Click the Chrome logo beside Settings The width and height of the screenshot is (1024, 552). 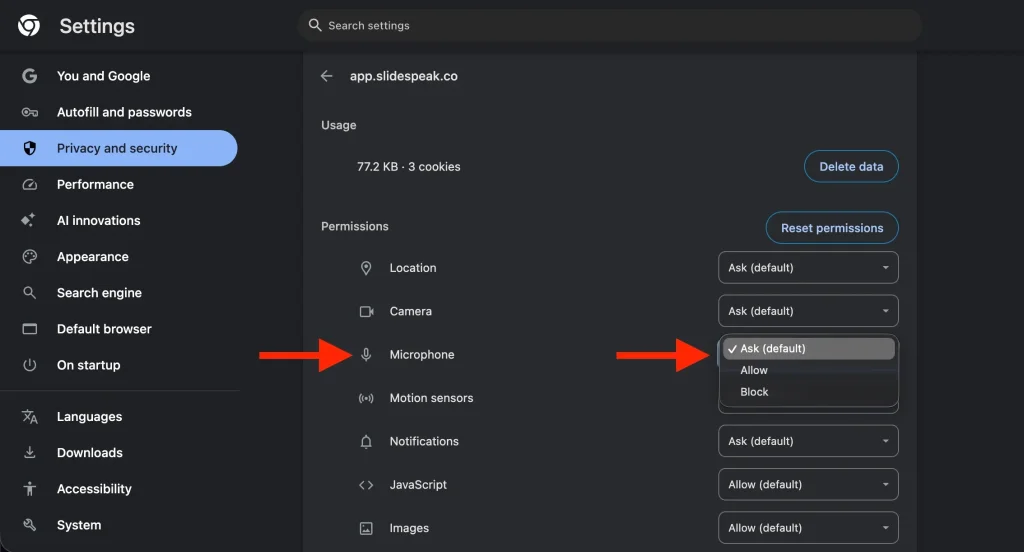click(x=29, y=25)
